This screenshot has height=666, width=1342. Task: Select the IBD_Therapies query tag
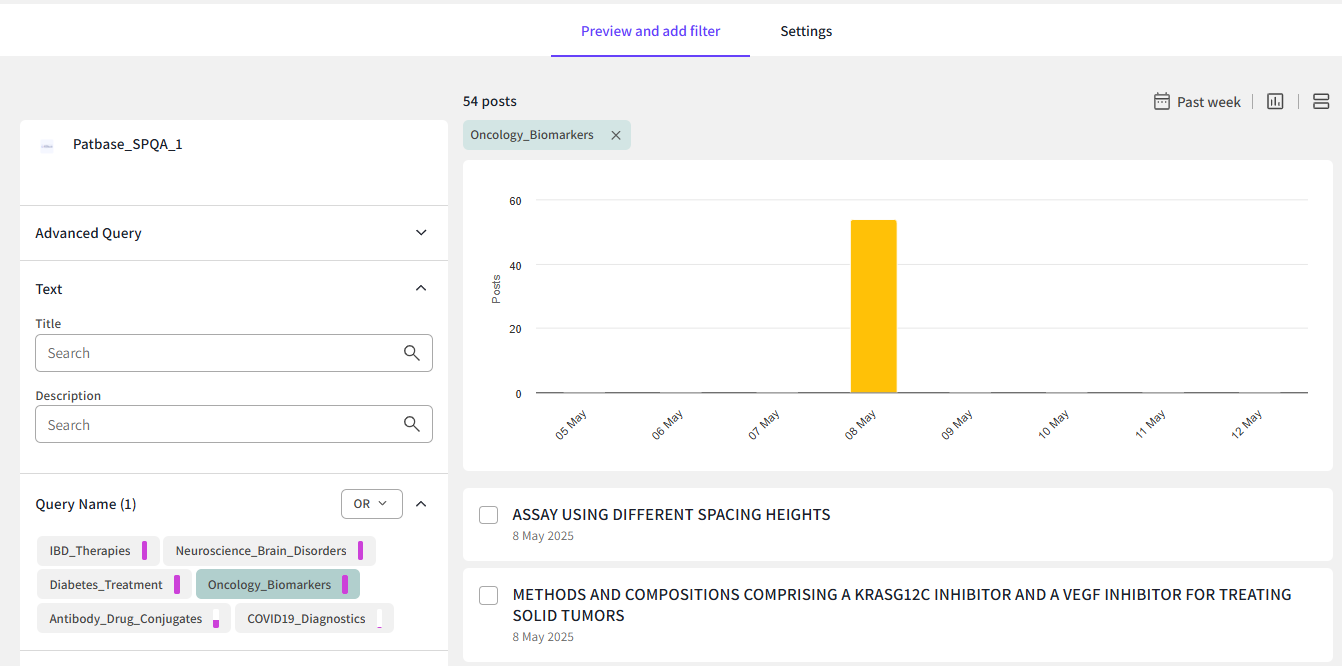[90, 551]
